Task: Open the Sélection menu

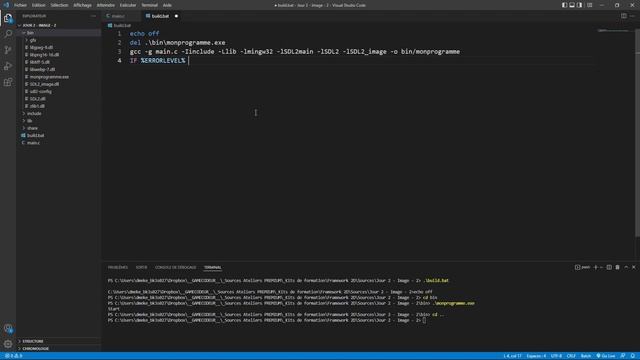Action: (x=59, y=5)
